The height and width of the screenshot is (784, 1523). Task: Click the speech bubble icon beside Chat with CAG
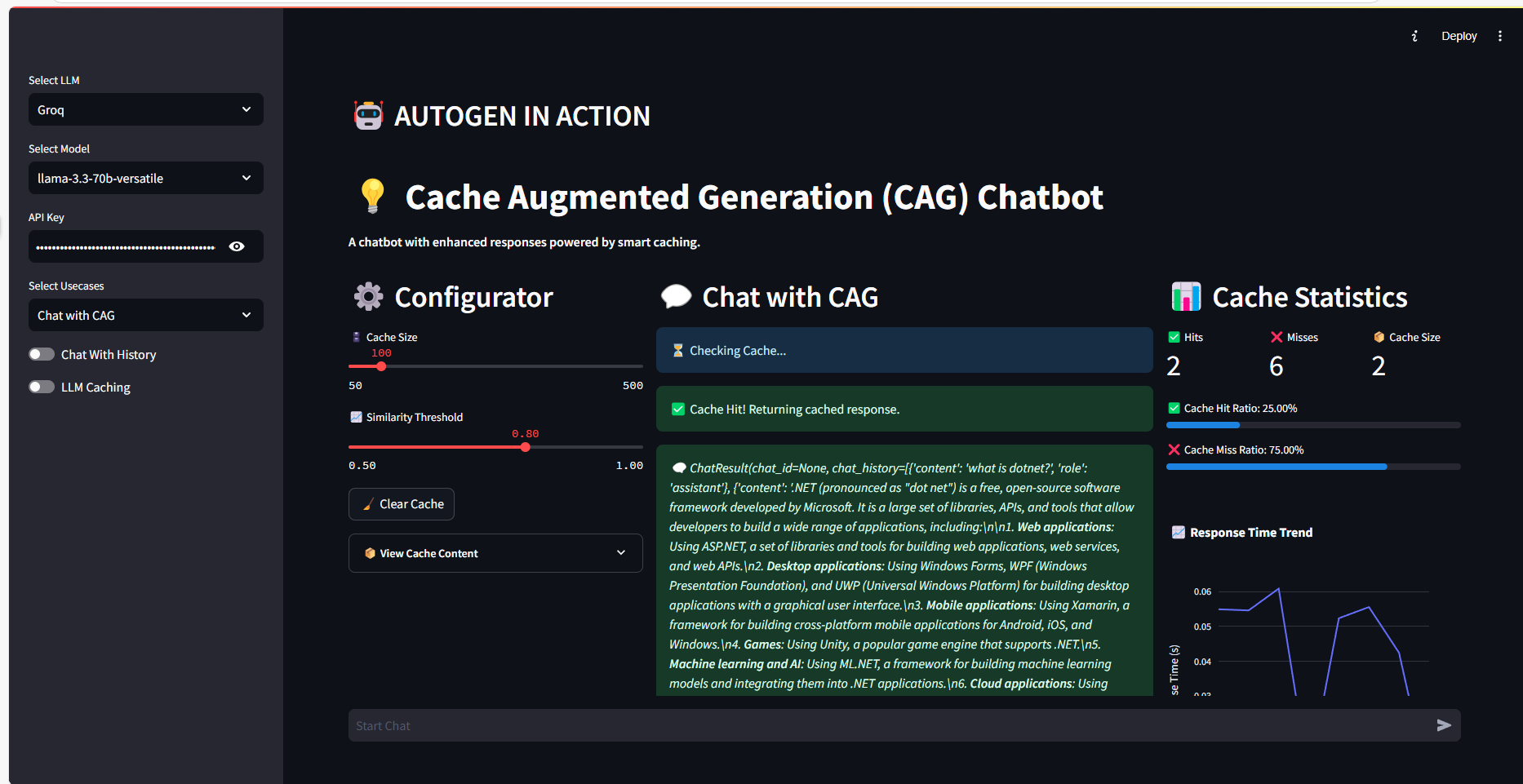tap(676, 297)
